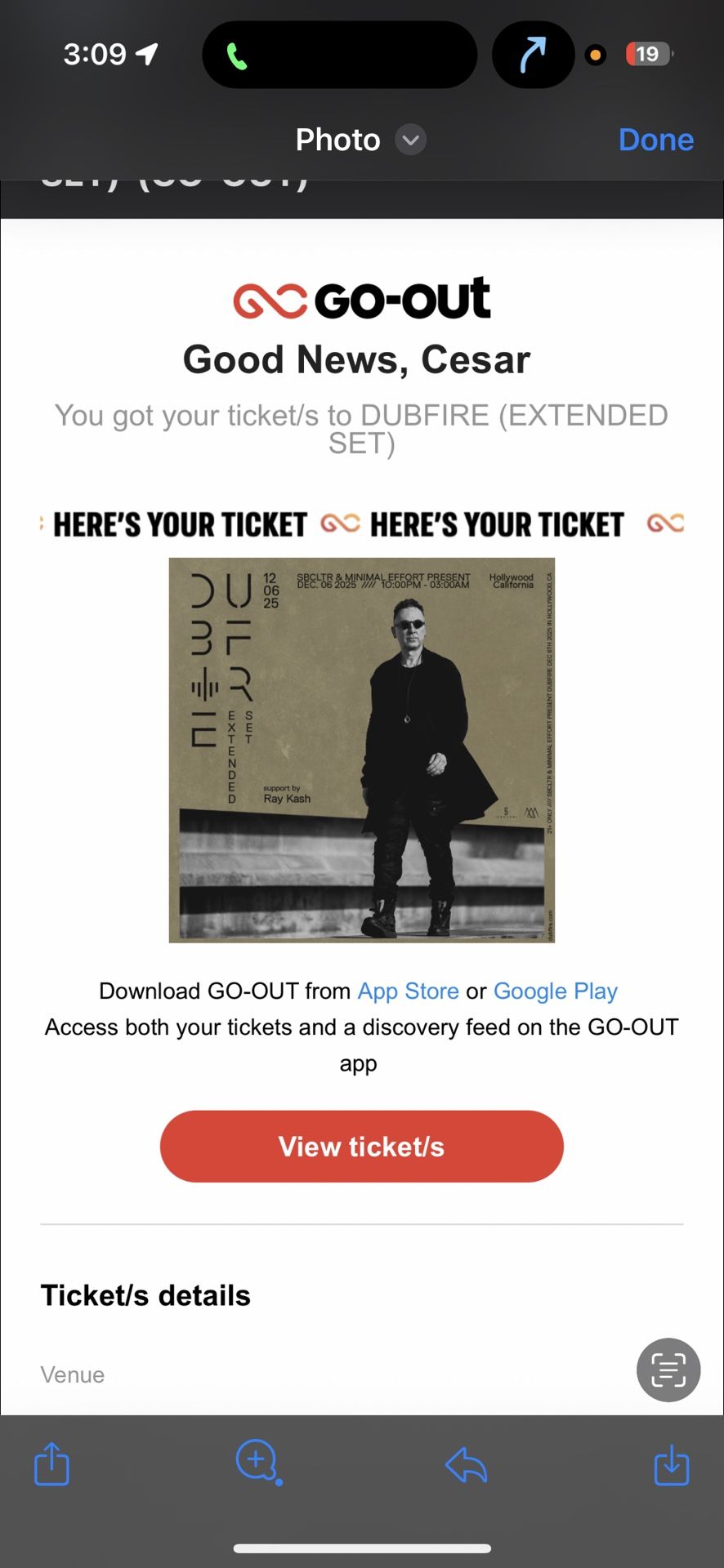Screen dimensions: 724x1568
Task: Tap the green phone call indicator
Action: [x=237, y=56]
